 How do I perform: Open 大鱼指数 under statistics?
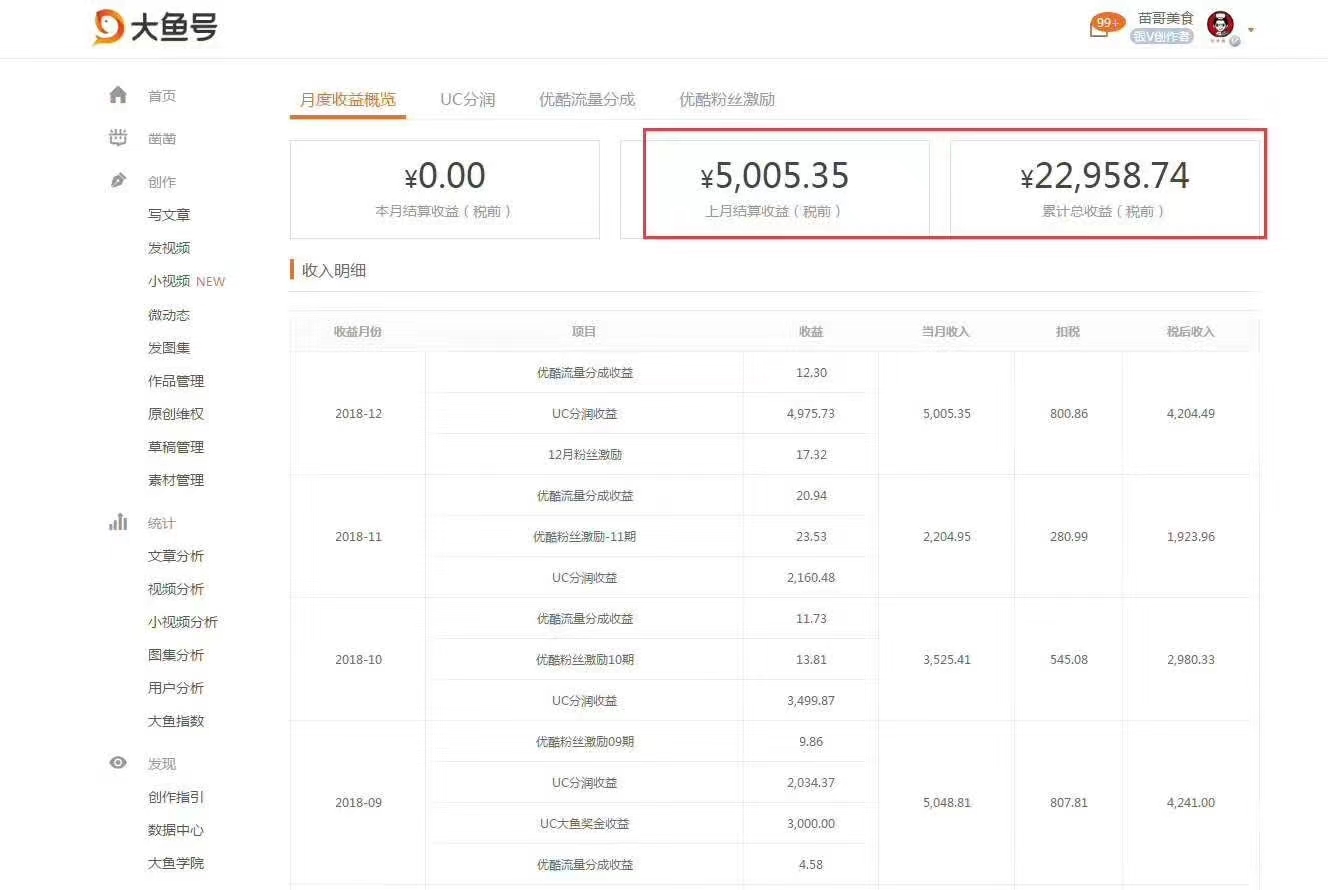[x=176, y=721]
